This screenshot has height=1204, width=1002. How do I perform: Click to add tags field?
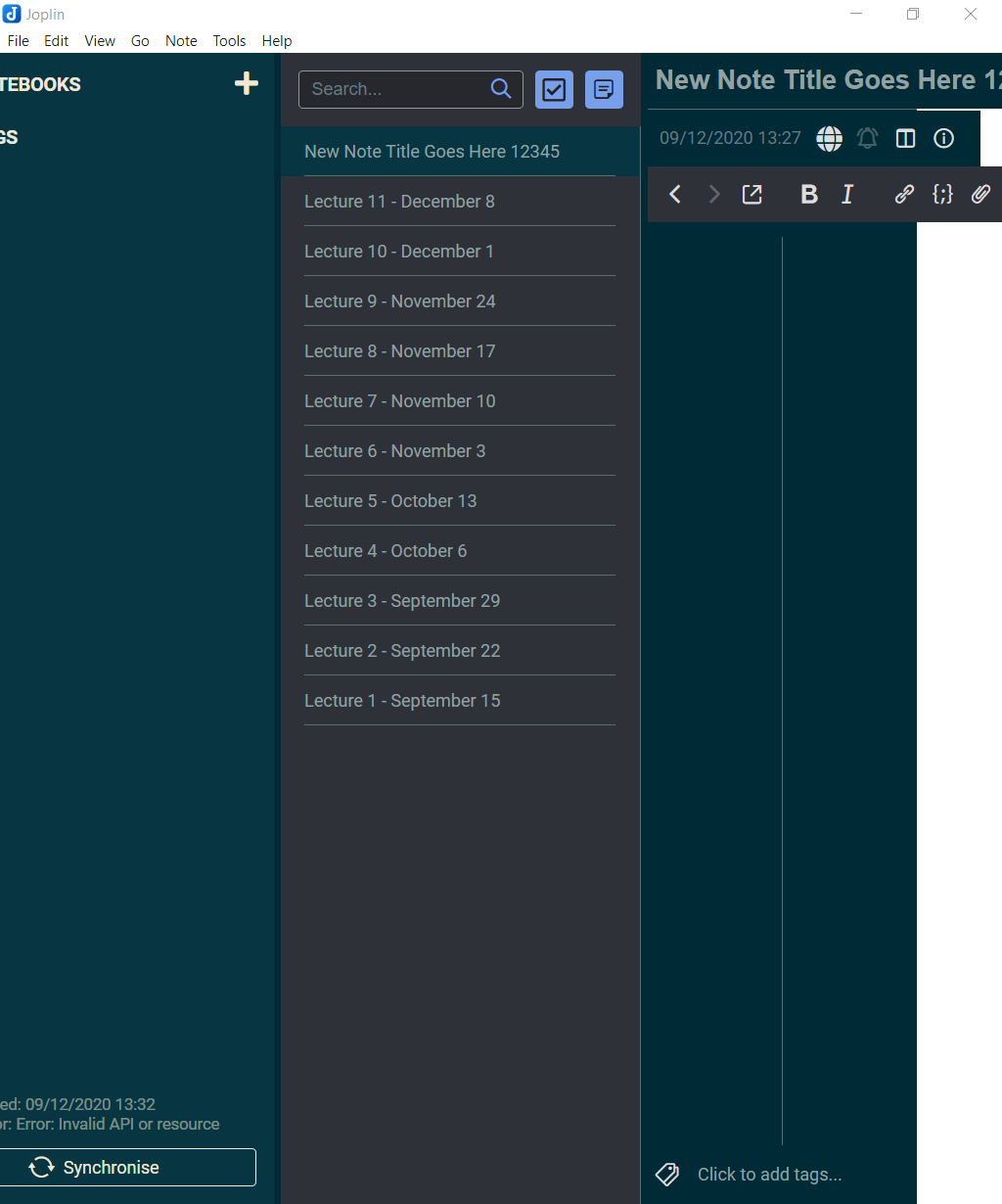pos(769,1175)
